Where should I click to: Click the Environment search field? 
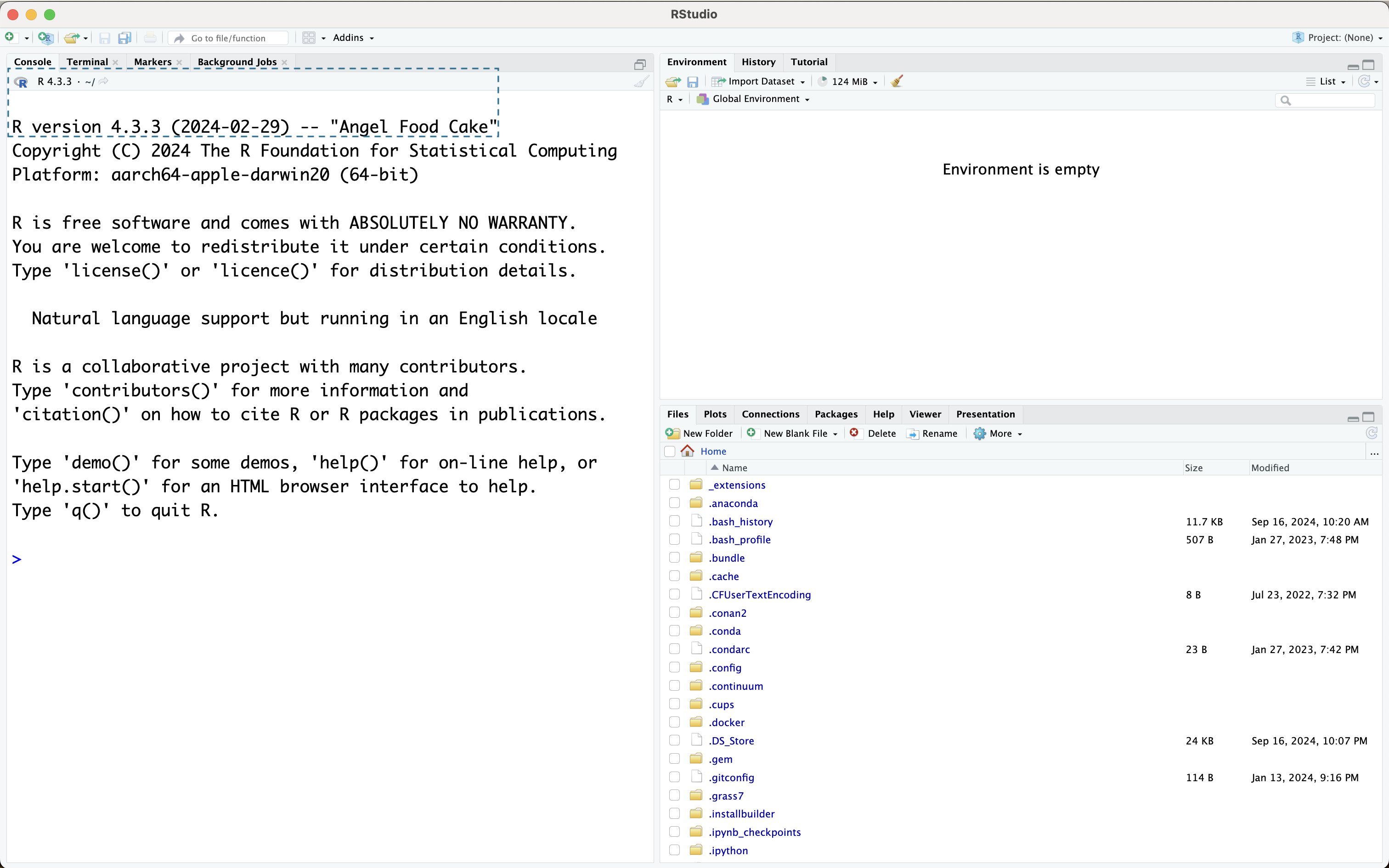click(x=1325, y=100)
